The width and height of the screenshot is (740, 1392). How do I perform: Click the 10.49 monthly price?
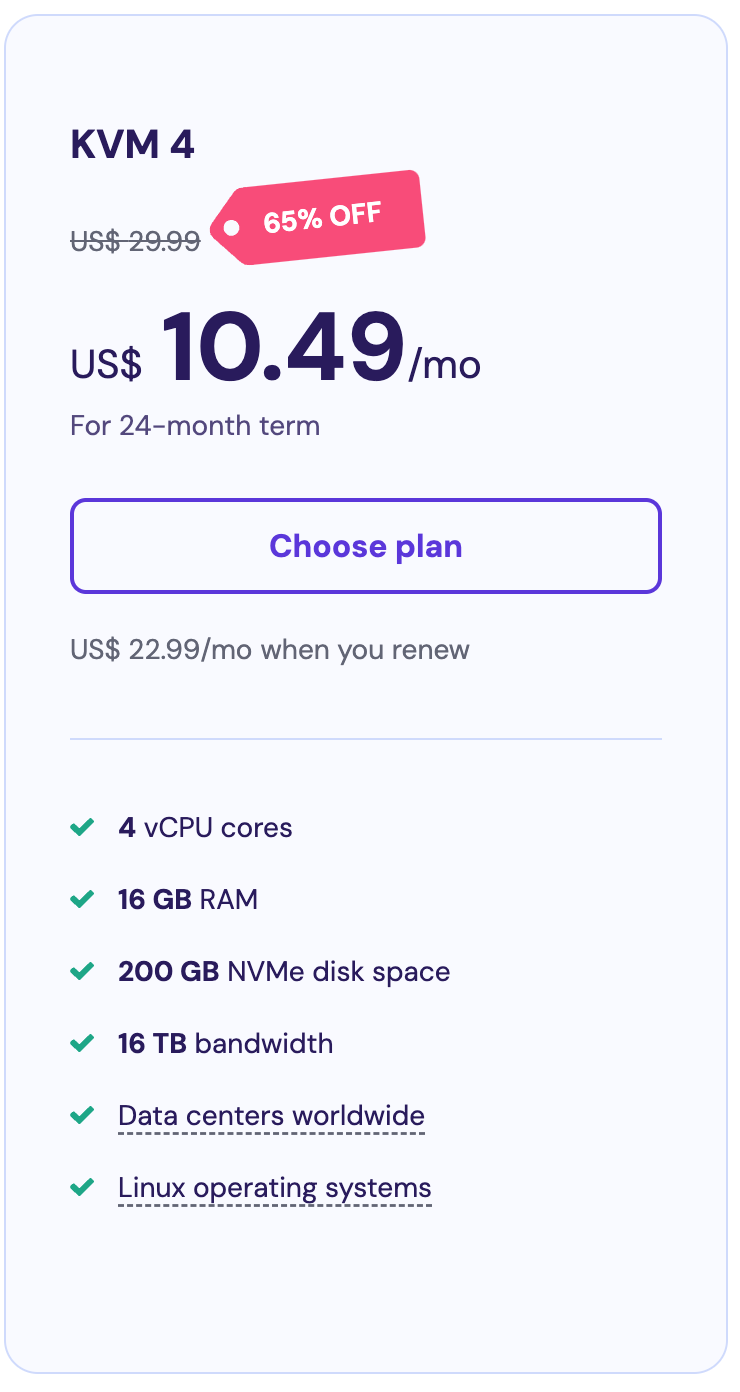[x=283, y=346]
